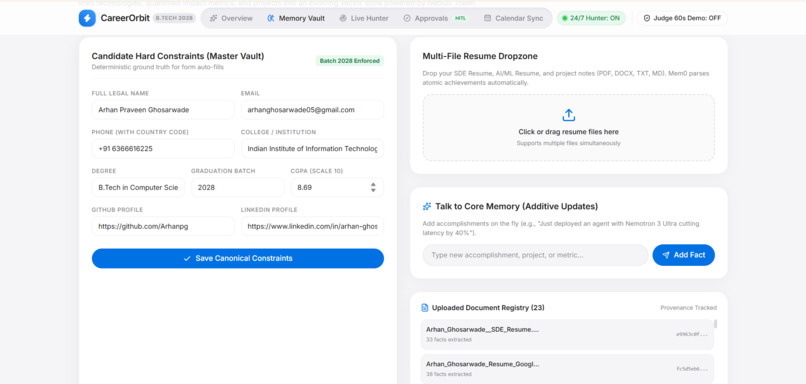This screenshot has width=806, height=384.
Task: Click the Candidate Hard Constraints heading
Action: point(178,56)
